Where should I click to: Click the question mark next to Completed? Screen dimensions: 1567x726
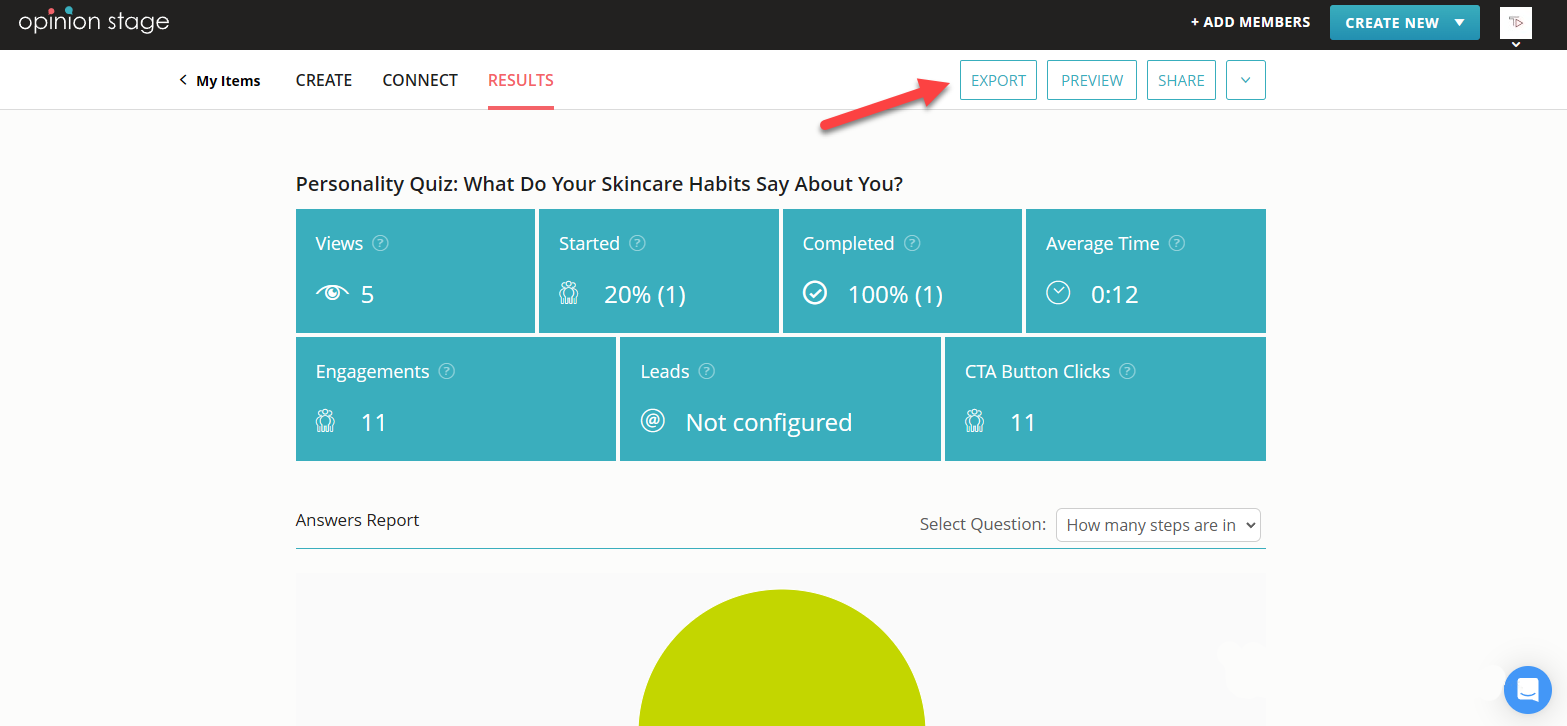click(911, 243)
